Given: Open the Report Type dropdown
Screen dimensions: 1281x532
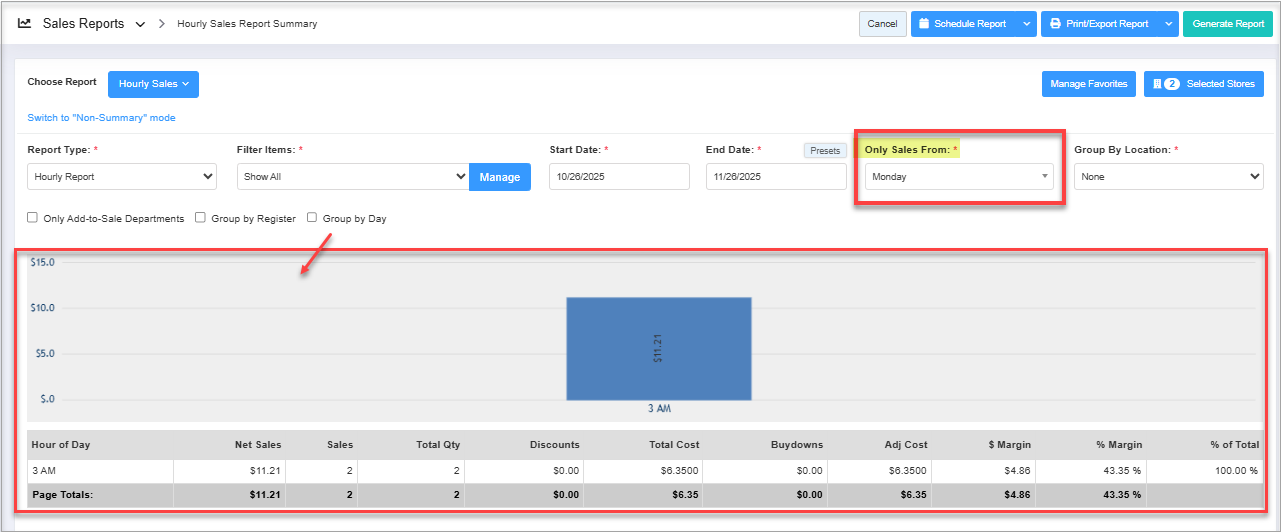Looking at the screenshot, I should pyautogui.click(x=122, y=177).
